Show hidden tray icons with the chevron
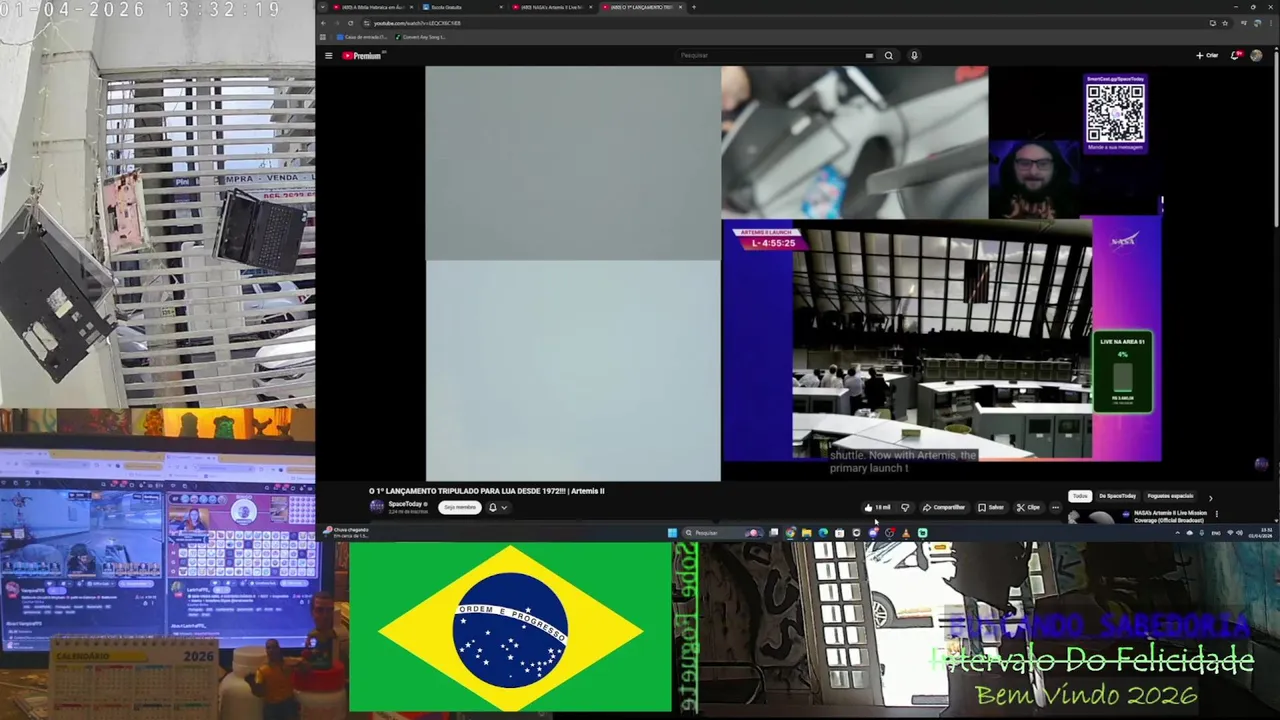Screen dimensions: 1280x720 coord(1178,533)
